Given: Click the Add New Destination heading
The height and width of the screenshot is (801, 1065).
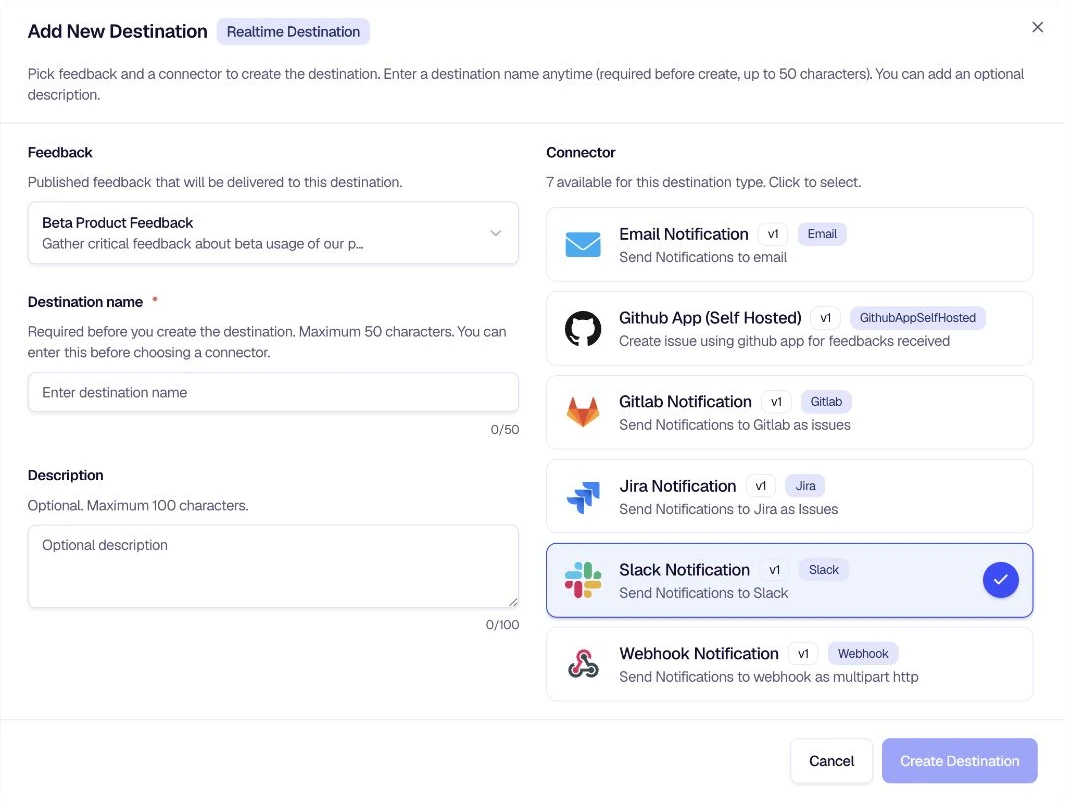Looking at the screenshot, I should pyautogui.click(x=118, y=31).
